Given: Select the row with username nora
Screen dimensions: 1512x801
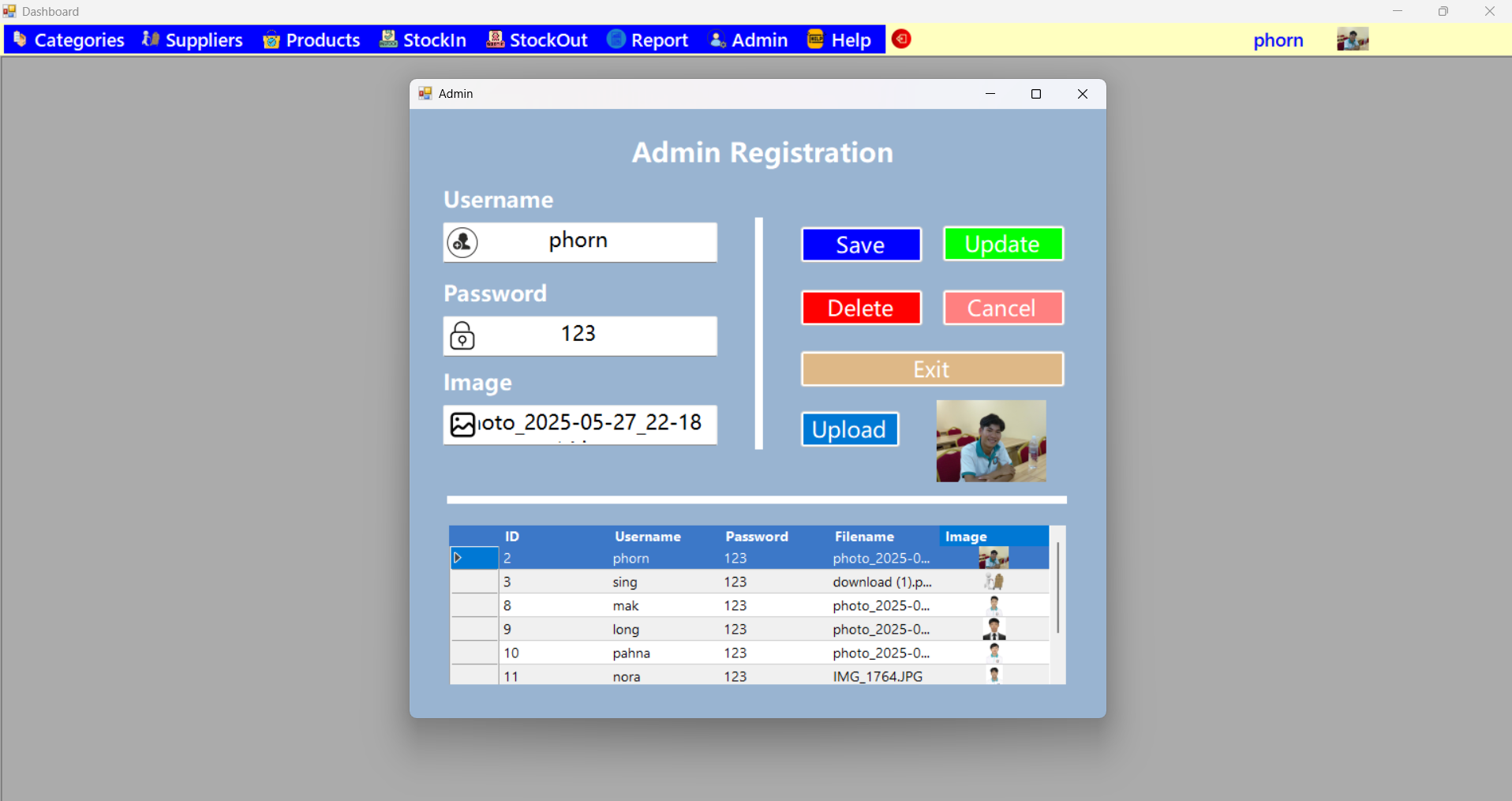Looking at the screenshot, I should point(750,675).
